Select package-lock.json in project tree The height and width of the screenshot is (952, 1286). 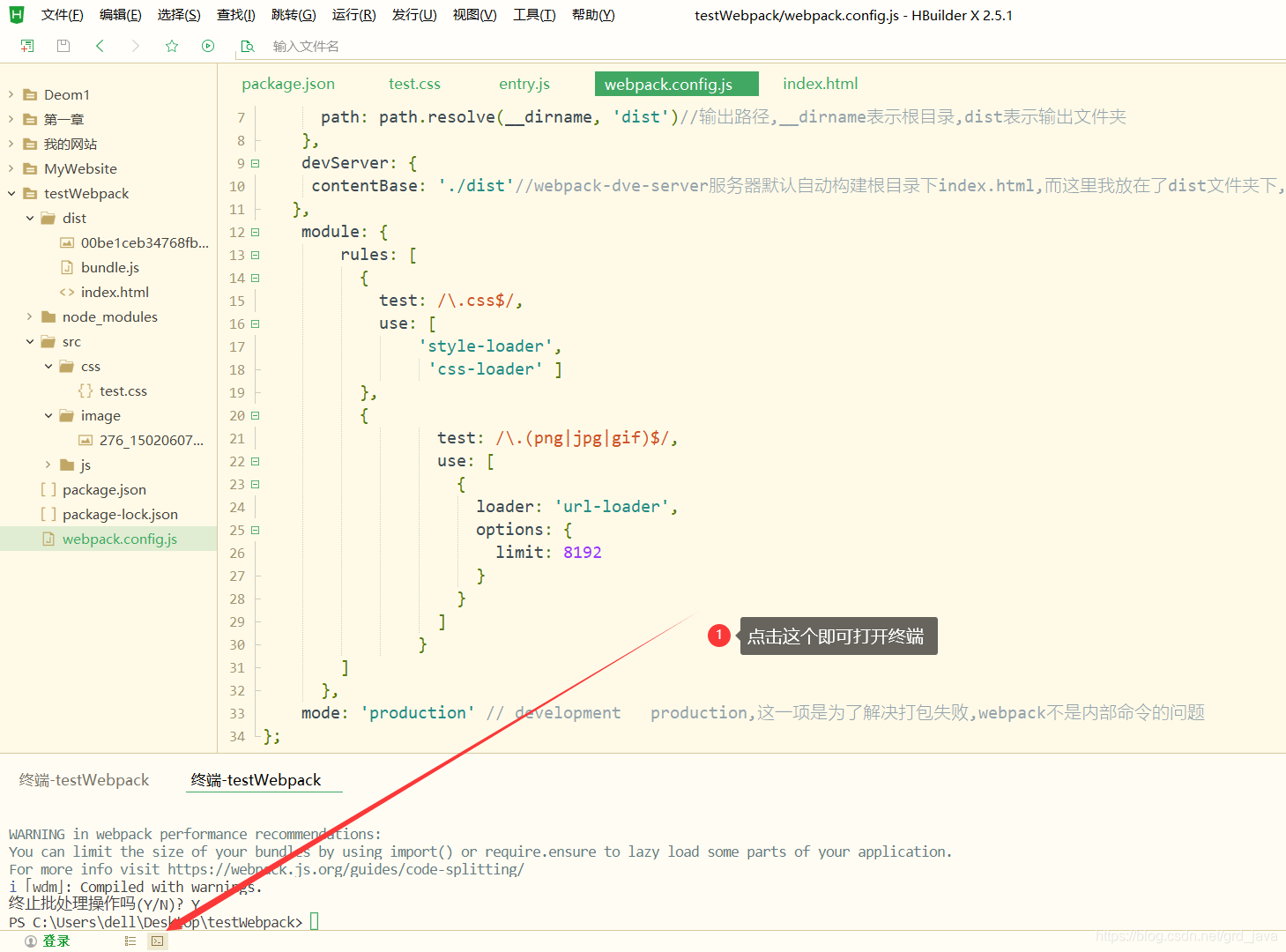120,514
